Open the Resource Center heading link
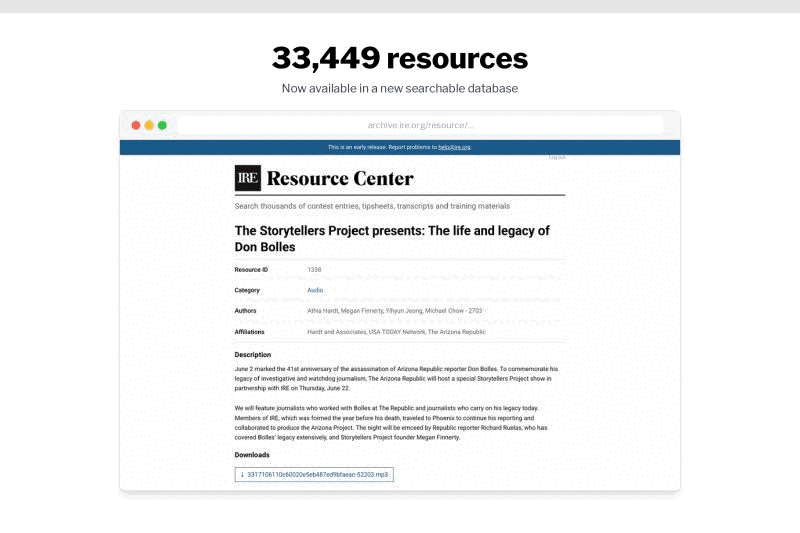Screen dimensions: 800x533 340,179
